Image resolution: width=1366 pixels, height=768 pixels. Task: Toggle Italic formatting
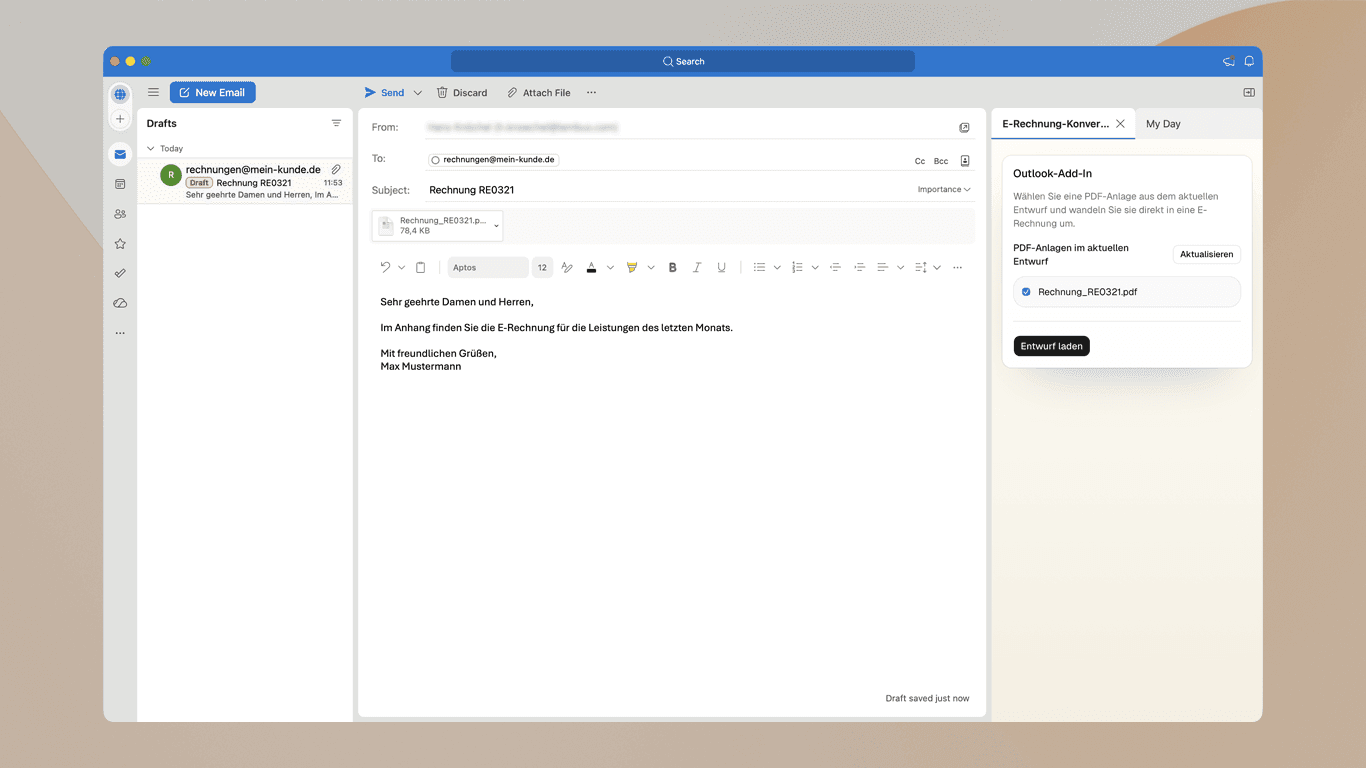[697, 267]
